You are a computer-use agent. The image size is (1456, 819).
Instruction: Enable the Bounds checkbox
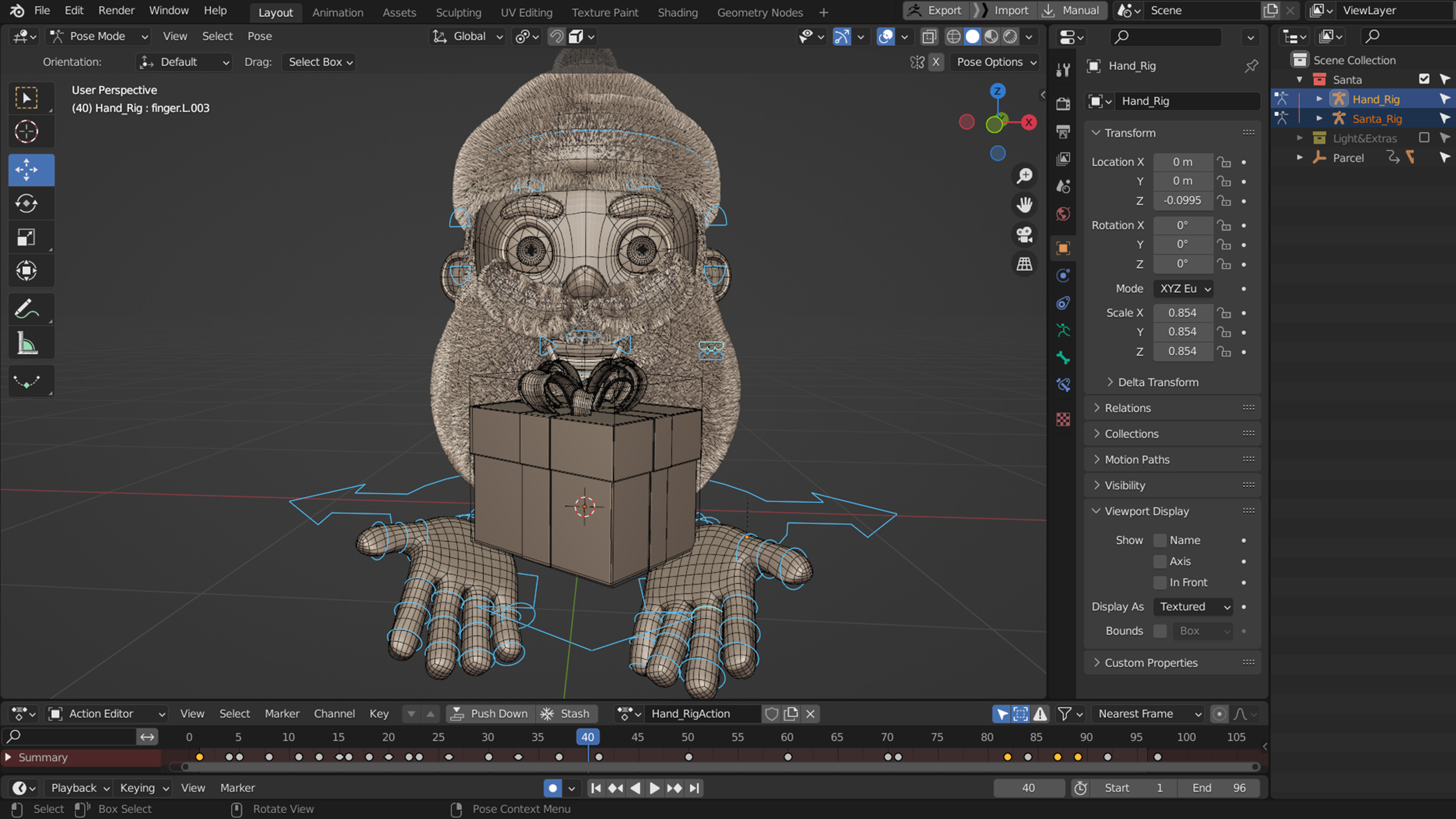tap(1160, 631)
